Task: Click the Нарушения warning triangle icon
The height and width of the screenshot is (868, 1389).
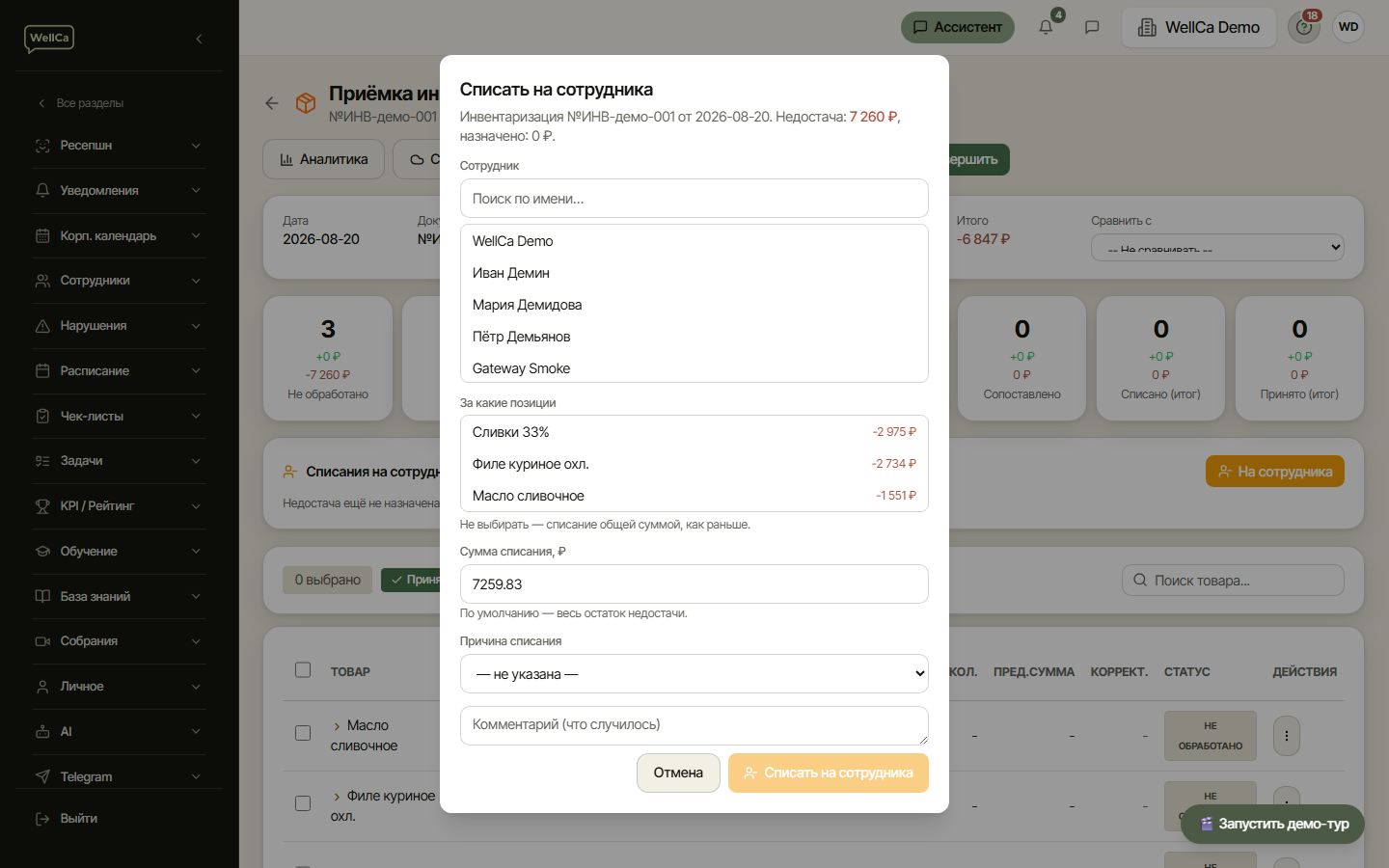Action: coord(42,326)
